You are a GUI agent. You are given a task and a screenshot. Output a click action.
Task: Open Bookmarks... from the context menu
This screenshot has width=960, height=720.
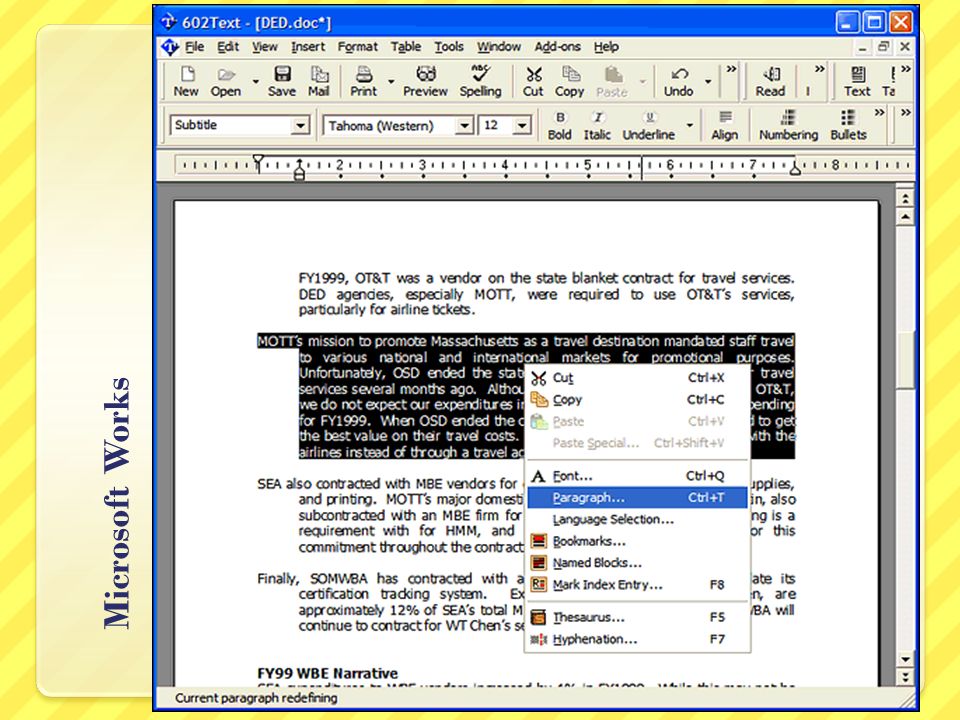point(637,541)
